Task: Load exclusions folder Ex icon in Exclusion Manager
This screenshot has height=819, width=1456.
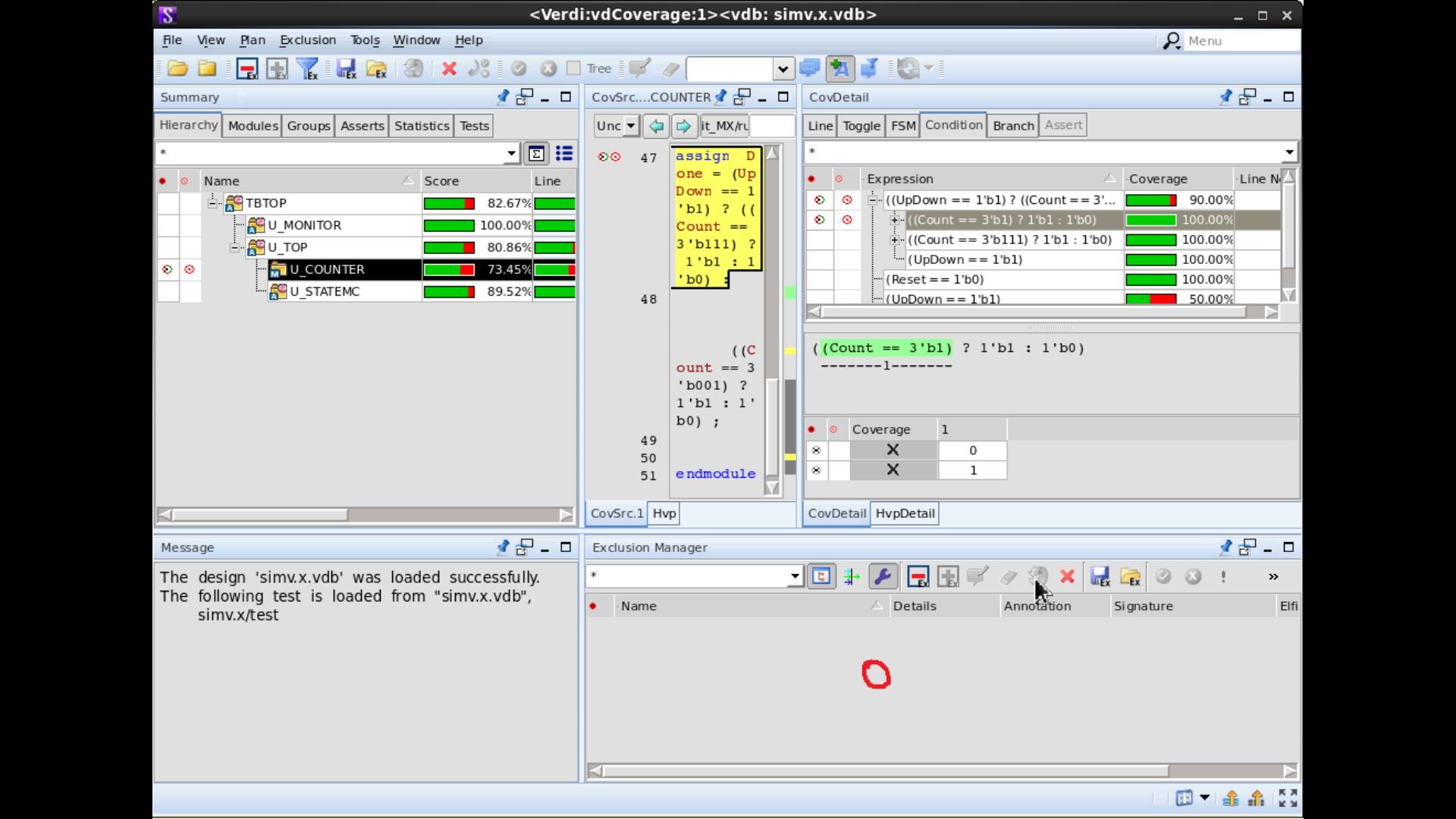Action: point(1131,577)
